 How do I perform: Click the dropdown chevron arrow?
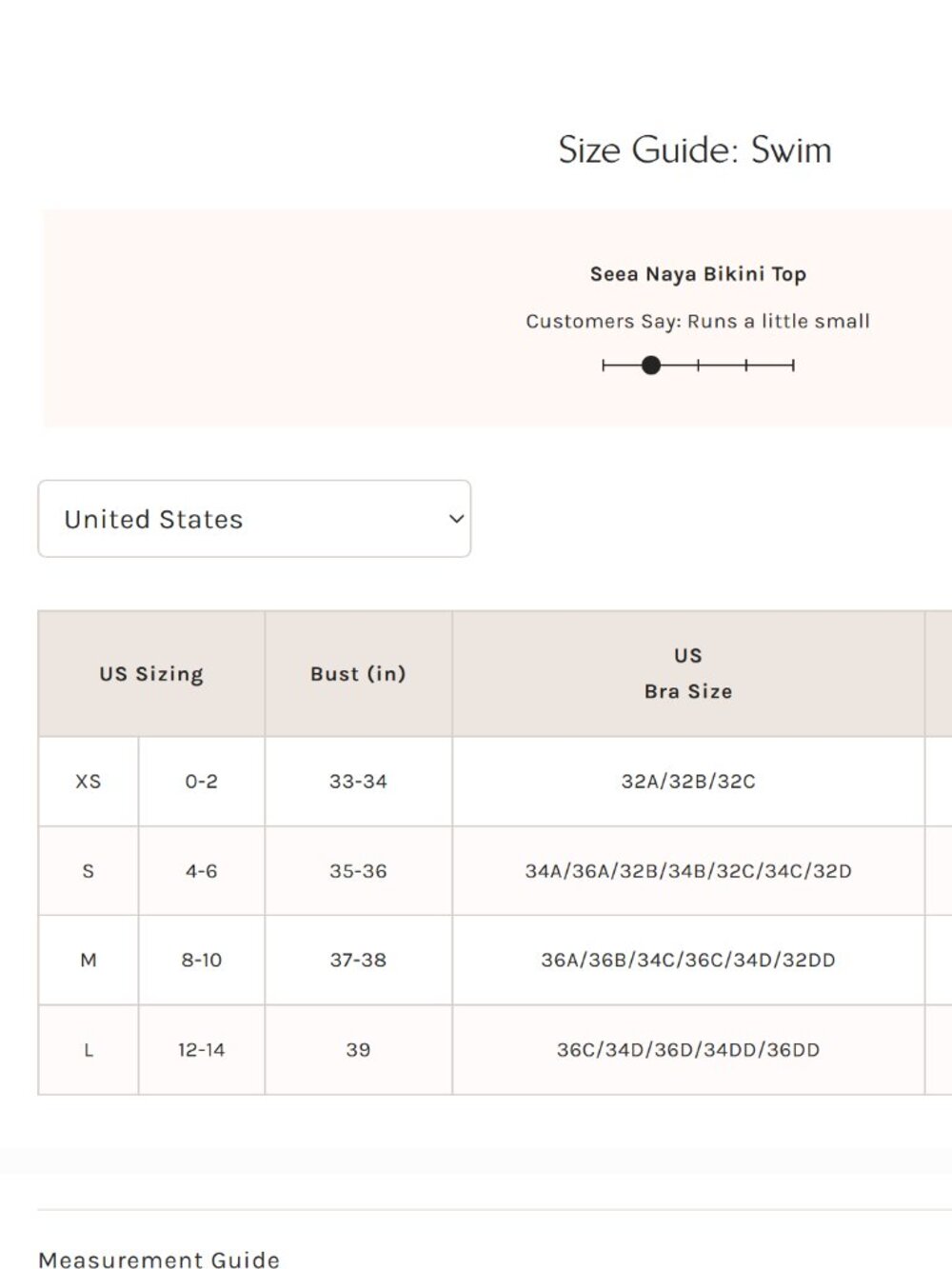pyautogui.click(x=456, y=519)
